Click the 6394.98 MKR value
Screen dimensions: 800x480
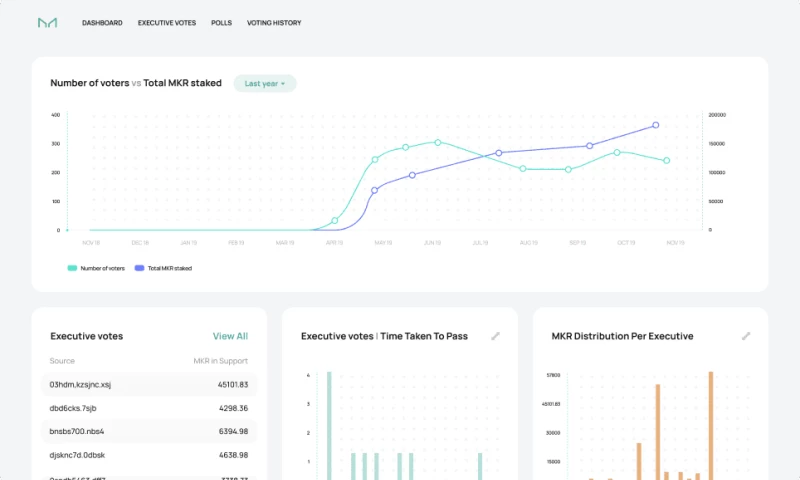[233, 432]
